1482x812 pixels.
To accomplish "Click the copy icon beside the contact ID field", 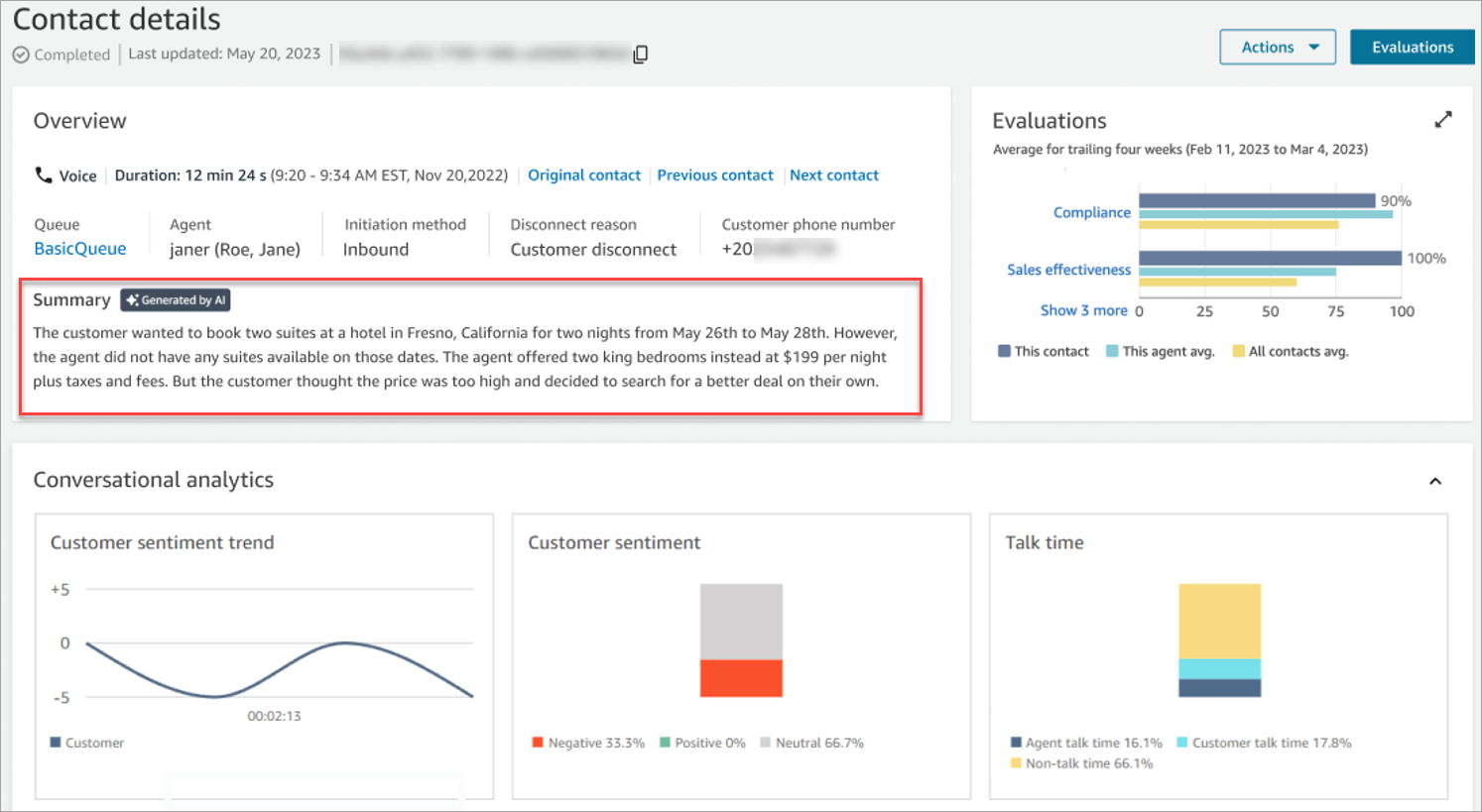I will pyautogui.click(x=640, y=53).
